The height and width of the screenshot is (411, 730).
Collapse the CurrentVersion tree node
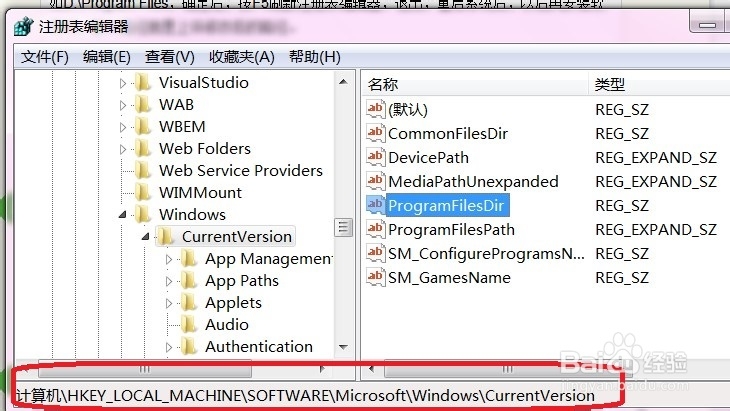click(x=145, y=236)
